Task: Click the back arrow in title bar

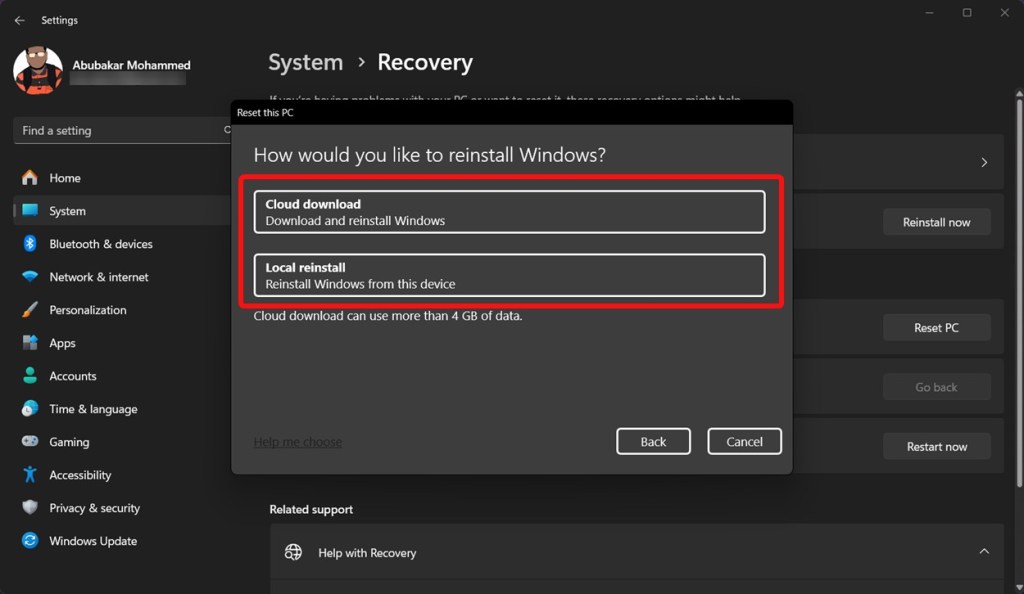Action: coord(20,20)
